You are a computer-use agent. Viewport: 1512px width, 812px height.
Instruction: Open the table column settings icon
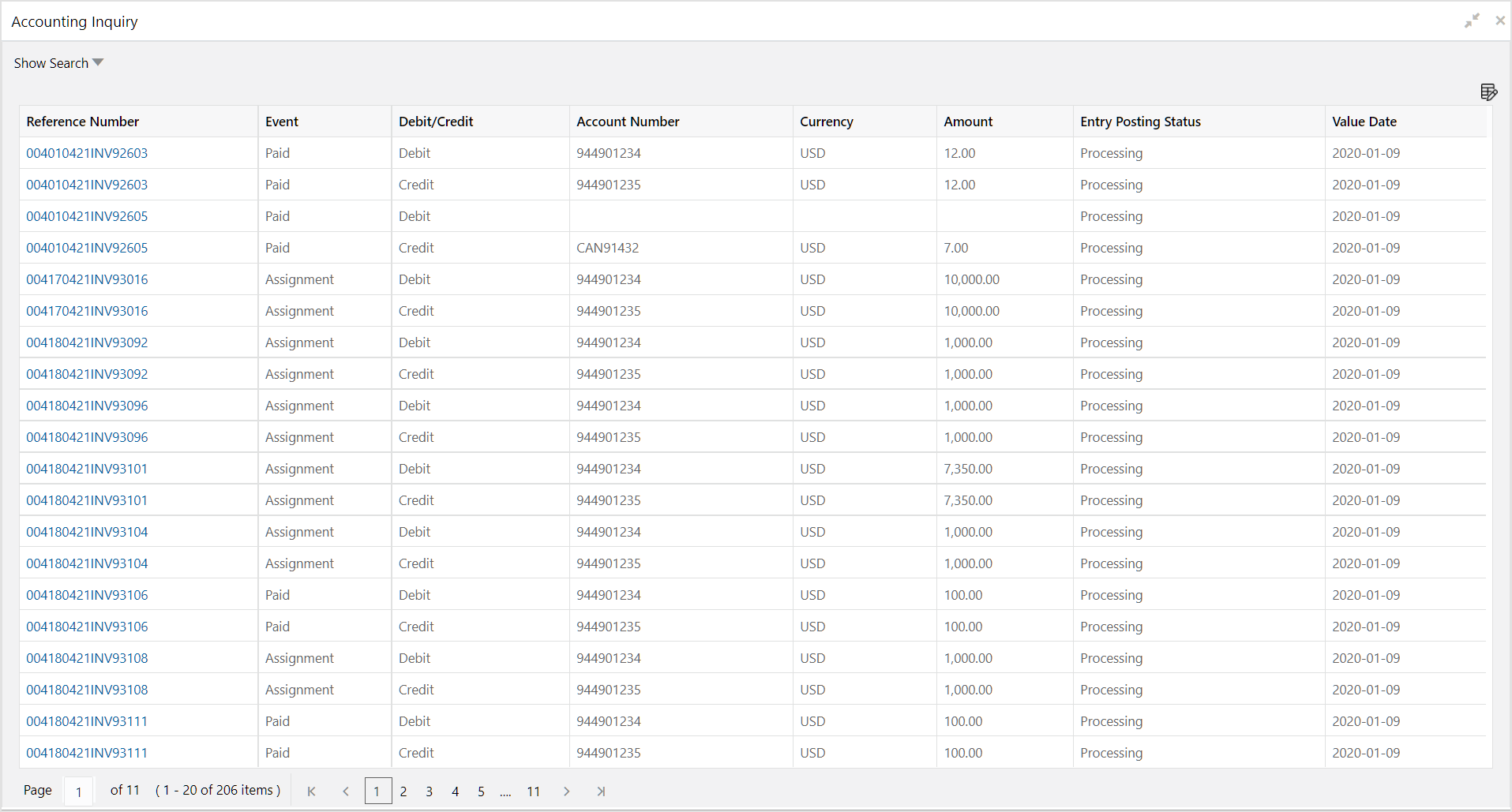pyautogui.click(x=1488, y=92)
